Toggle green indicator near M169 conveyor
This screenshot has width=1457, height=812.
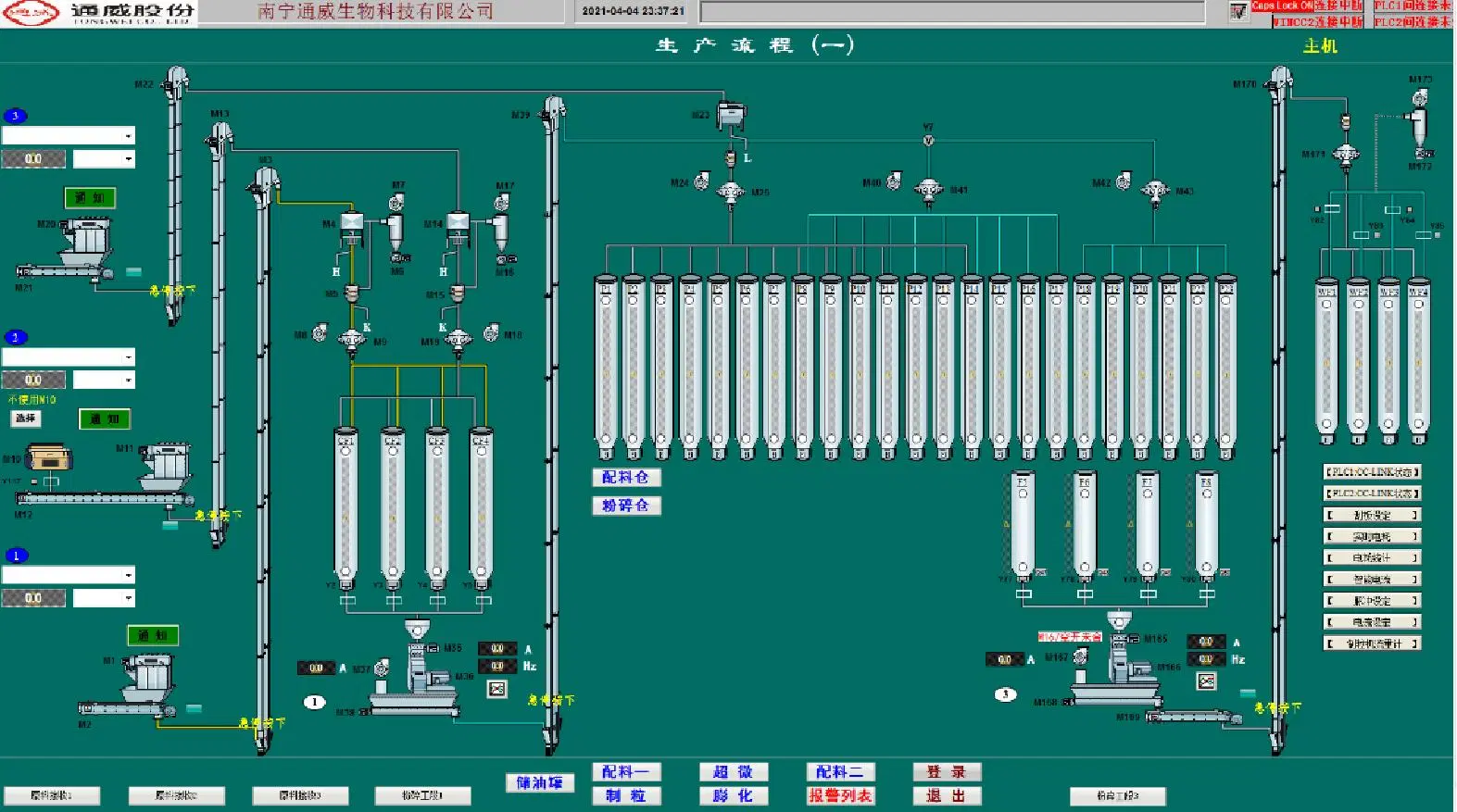[1249, 693]
